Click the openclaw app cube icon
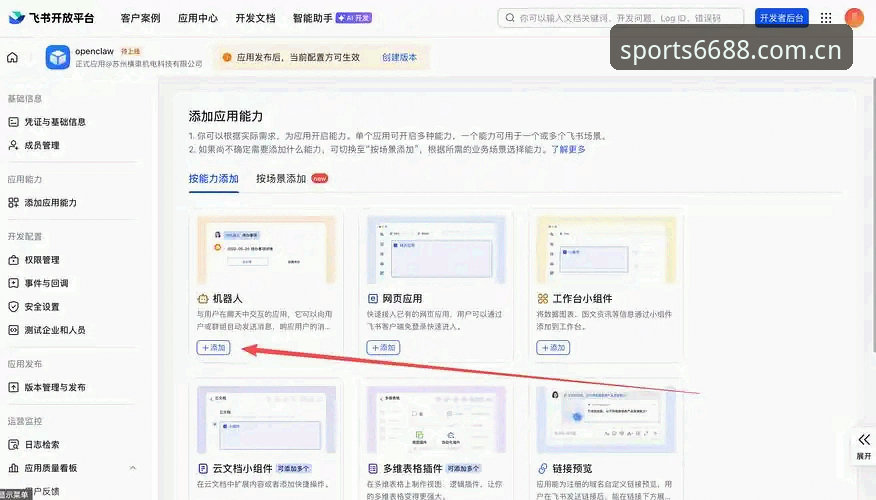Screen dimensions: 876x500 click(58, 57)
